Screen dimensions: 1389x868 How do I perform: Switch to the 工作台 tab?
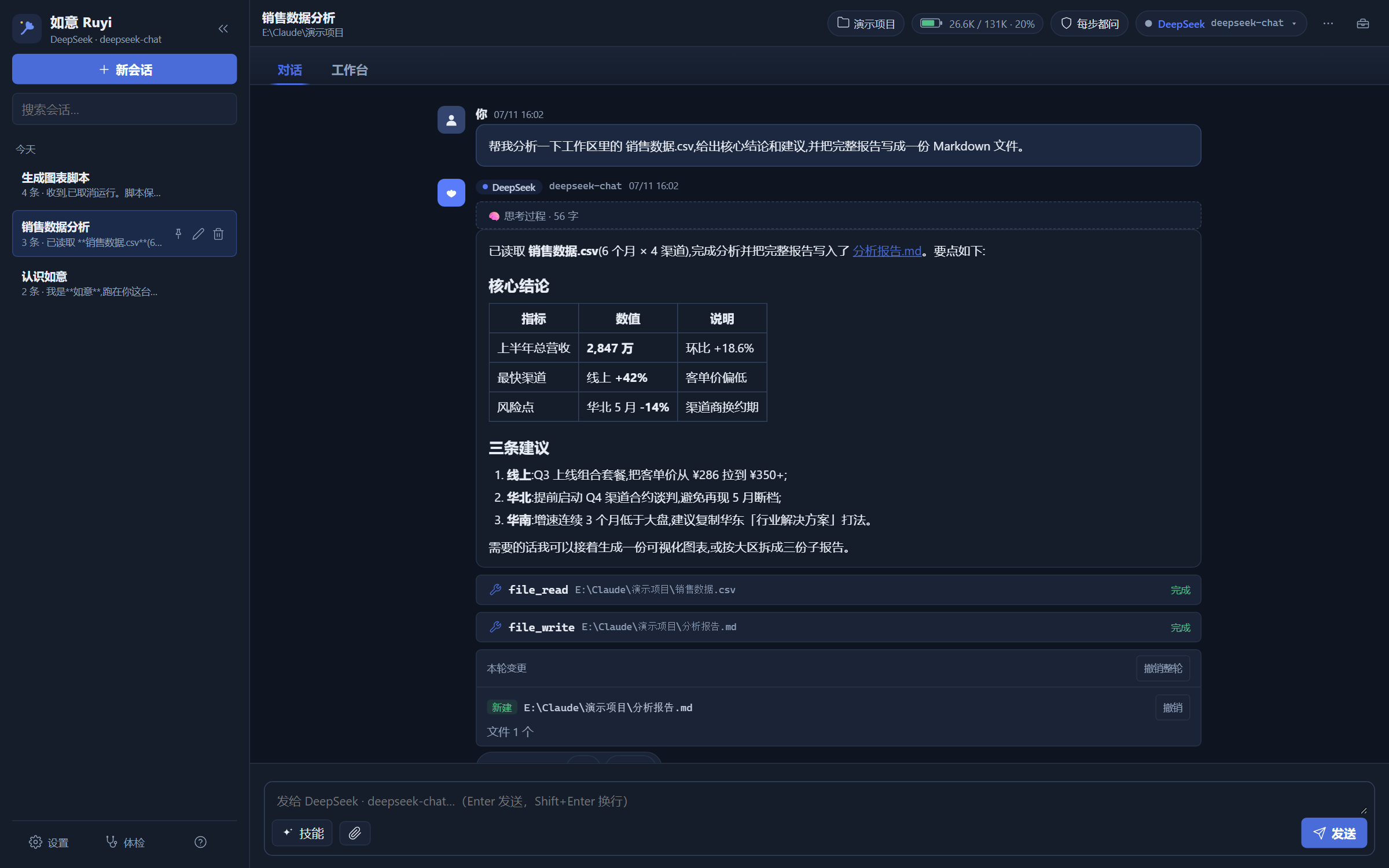350,70
